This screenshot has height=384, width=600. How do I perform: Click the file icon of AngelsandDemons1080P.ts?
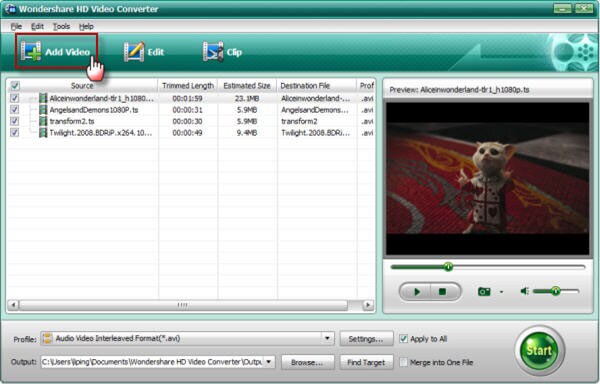pos(43,110)
